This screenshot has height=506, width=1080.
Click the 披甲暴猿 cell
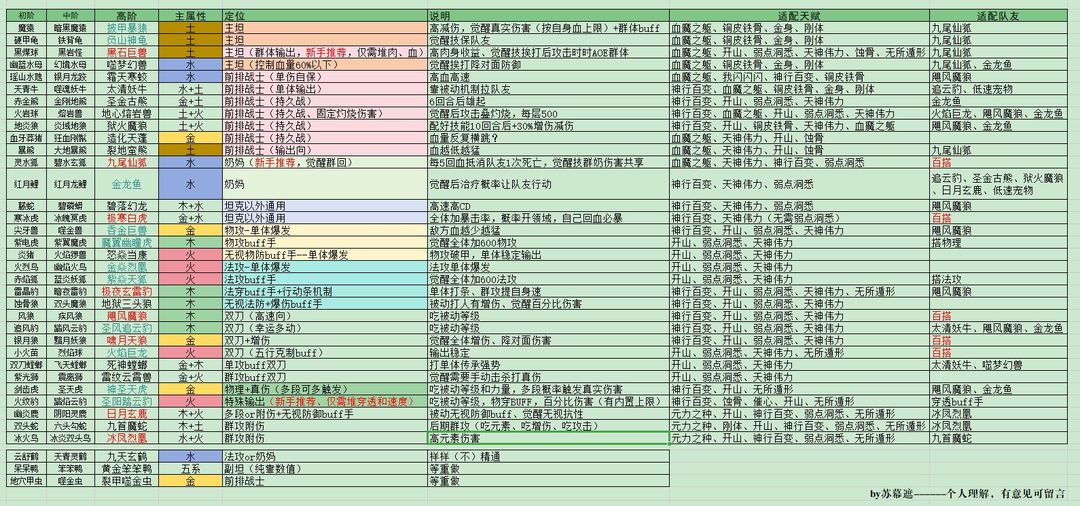click(126, 29)
